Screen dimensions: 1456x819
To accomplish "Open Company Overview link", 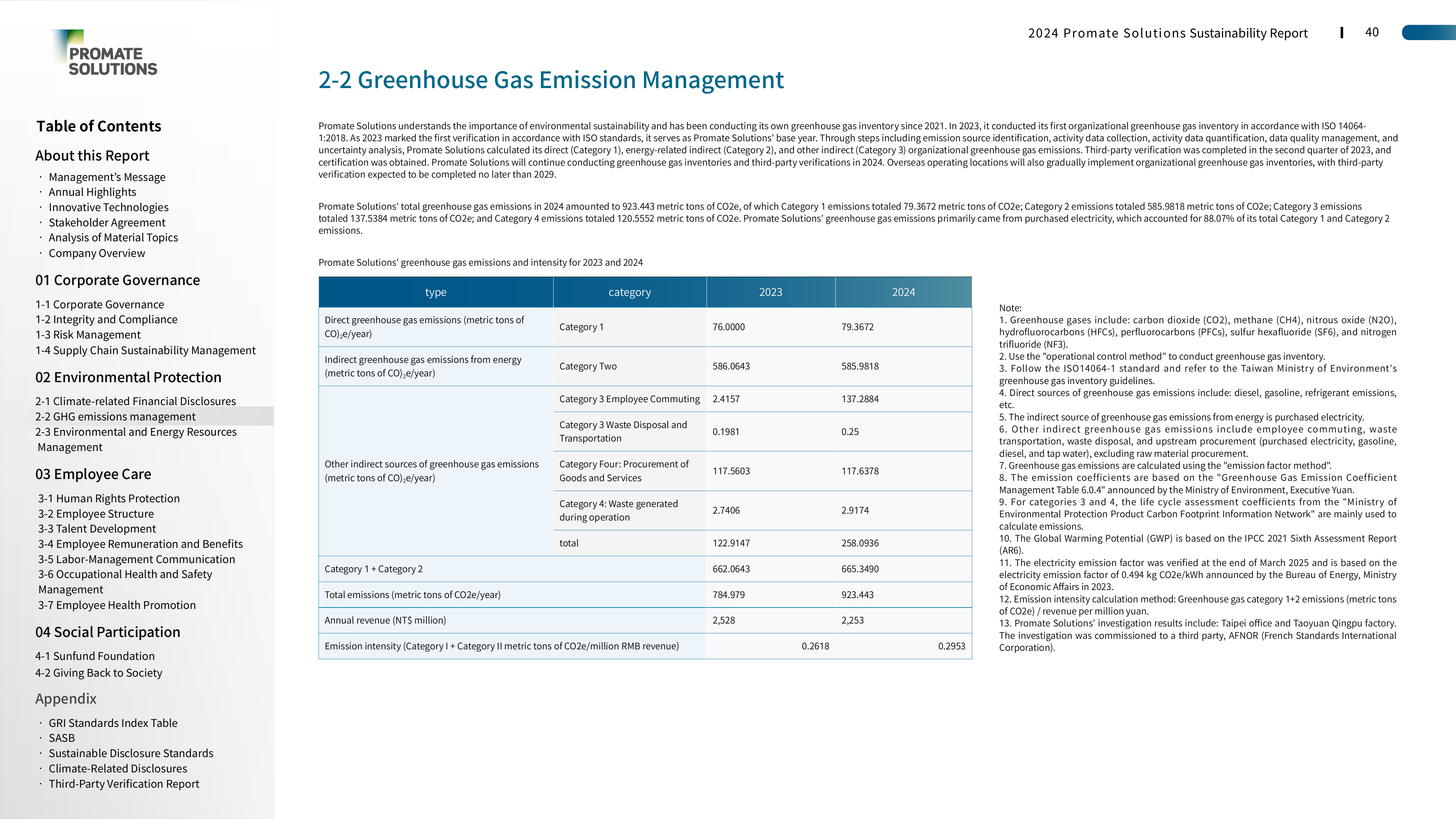I will [x=97, y=253].
